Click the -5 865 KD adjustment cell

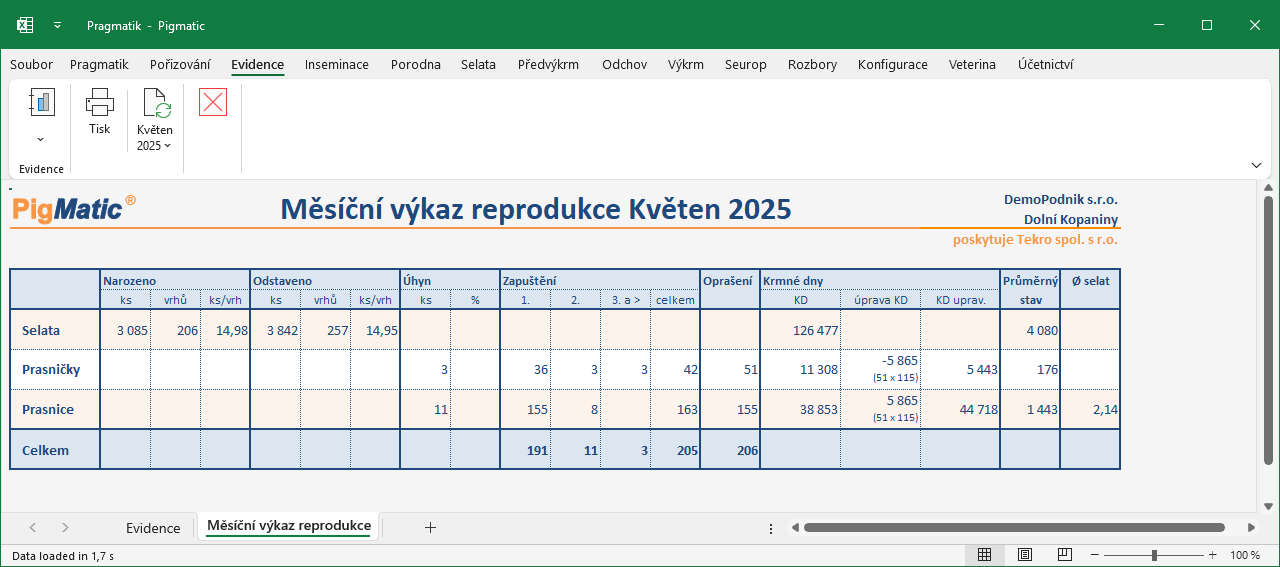[881, 369]
